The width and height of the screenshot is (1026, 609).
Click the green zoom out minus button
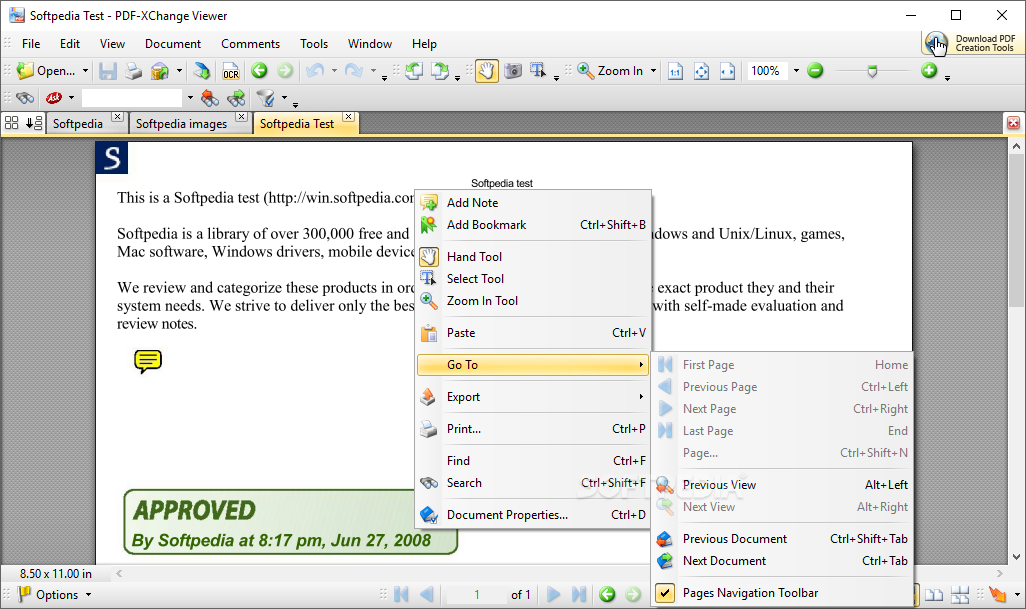(815, 71)
